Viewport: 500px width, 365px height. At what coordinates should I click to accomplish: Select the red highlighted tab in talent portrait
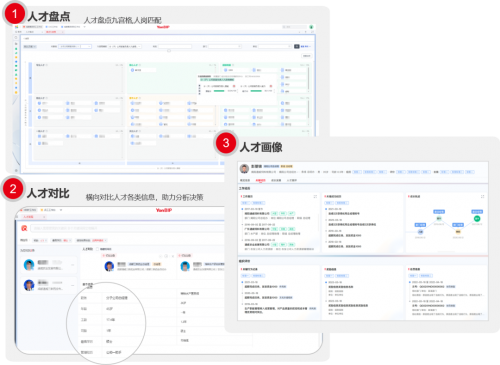click(x=260, y=180)
